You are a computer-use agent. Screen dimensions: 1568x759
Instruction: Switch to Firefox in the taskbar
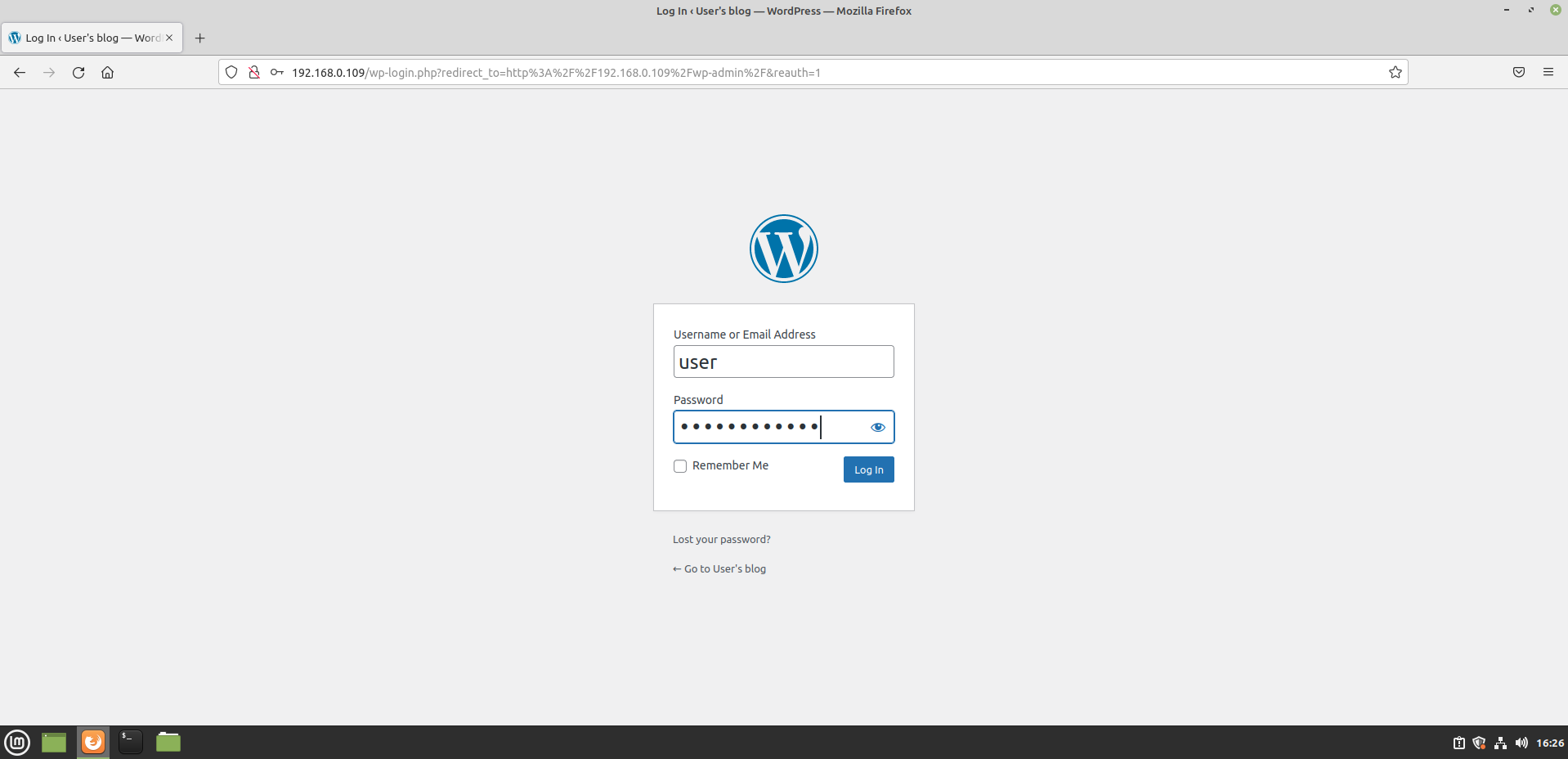[x=93, y=743]
